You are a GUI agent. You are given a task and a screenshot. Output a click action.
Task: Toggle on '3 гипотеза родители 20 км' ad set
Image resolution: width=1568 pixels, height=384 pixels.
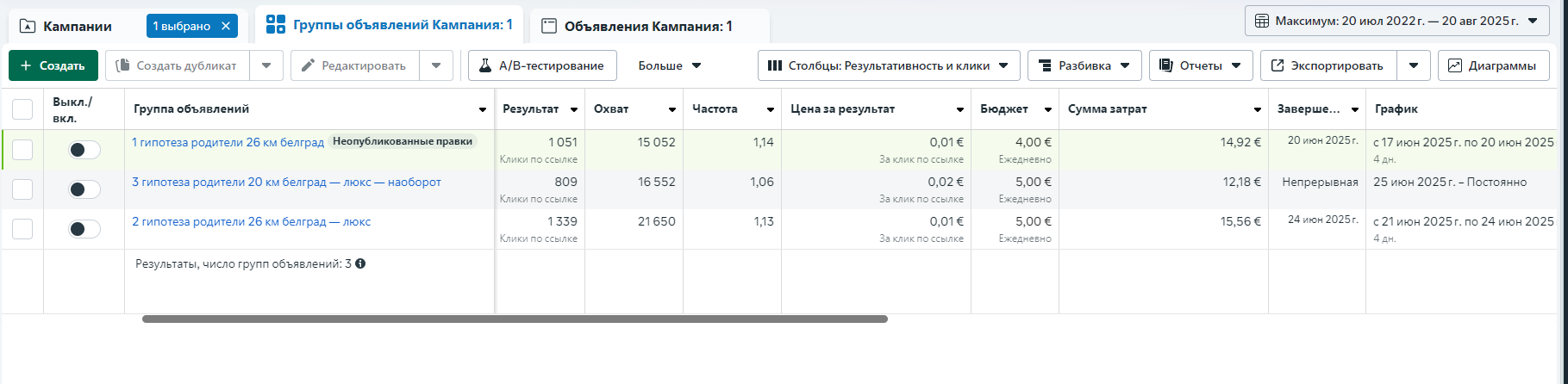click(x=84, y=189)
